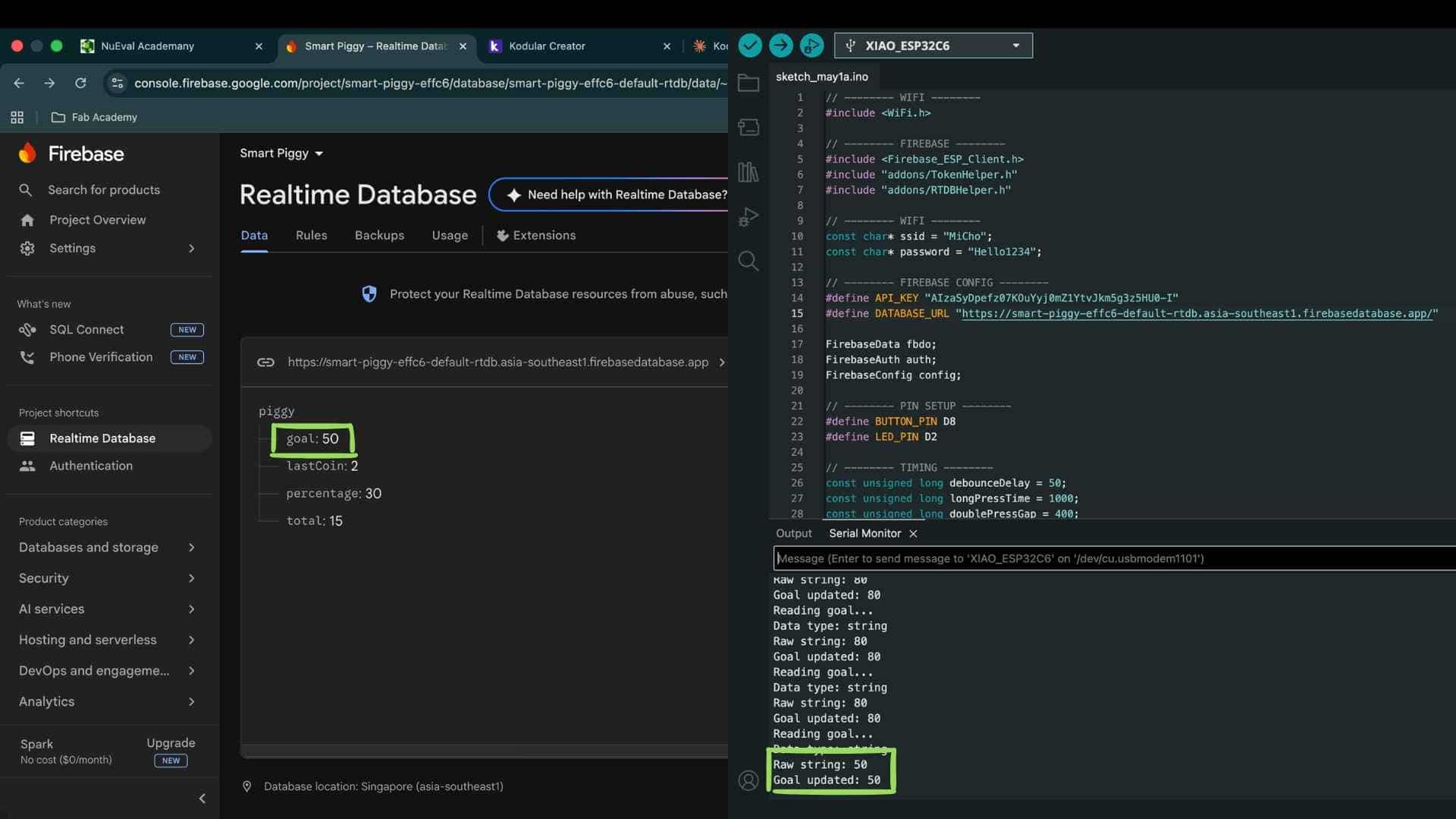Viewport: 1456px width, 819px height.
Task: Open the XIAO_ESP32C6 board selector dropdown
Action: [x=934, y=45]
